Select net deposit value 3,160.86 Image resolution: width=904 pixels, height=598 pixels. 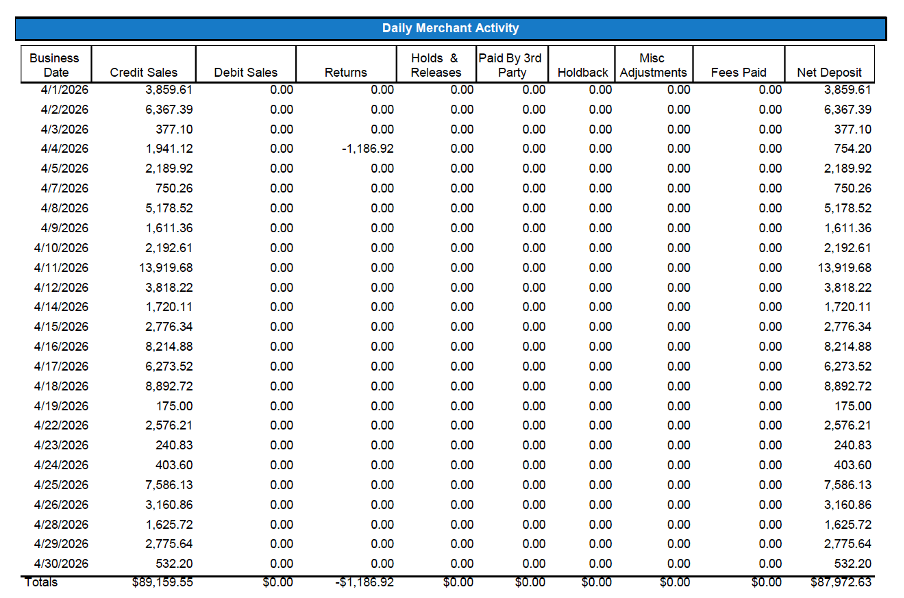[x=848, y=505]
